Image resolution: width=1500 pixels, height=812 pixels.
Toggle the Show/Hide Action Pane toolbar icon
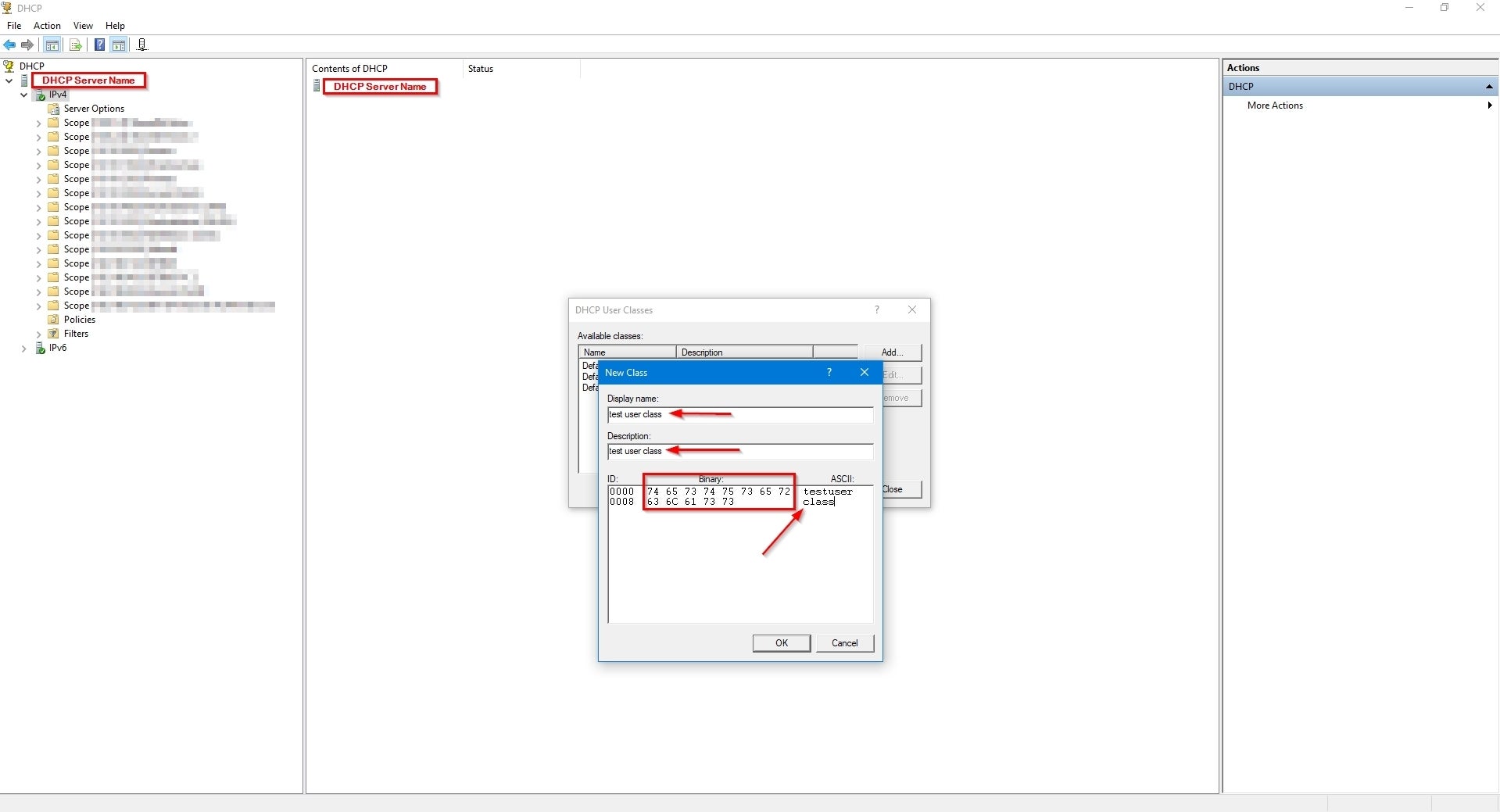[x=119, y=45]
